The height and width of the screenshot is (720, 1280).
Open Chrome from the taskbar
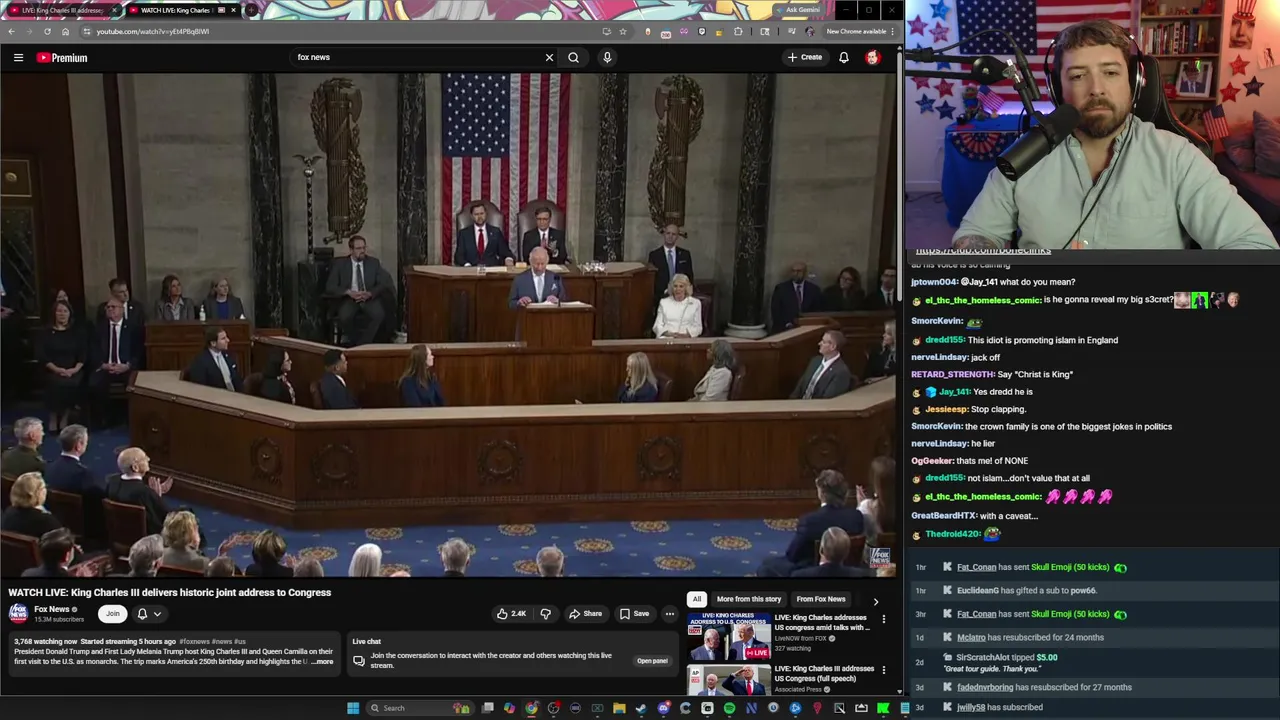click(531, 708)
